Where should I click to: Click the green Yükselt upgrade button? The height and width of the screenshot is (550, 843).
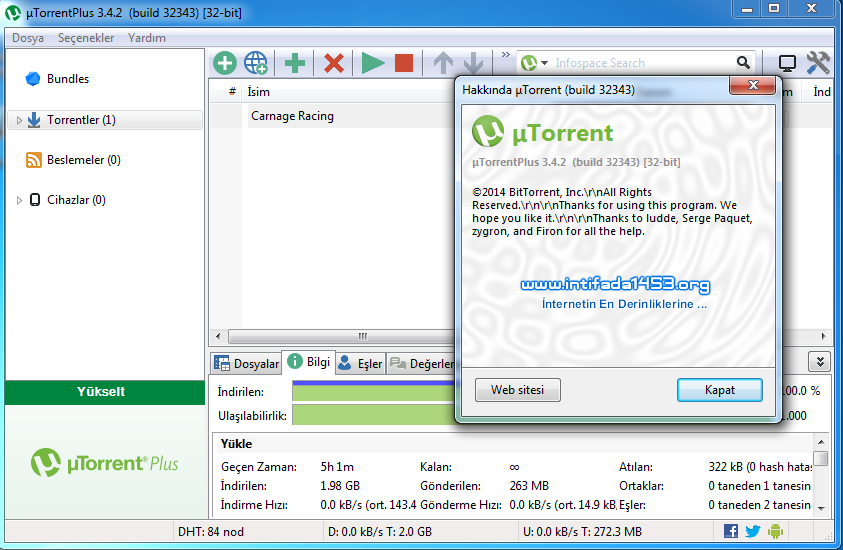[105, 392]
